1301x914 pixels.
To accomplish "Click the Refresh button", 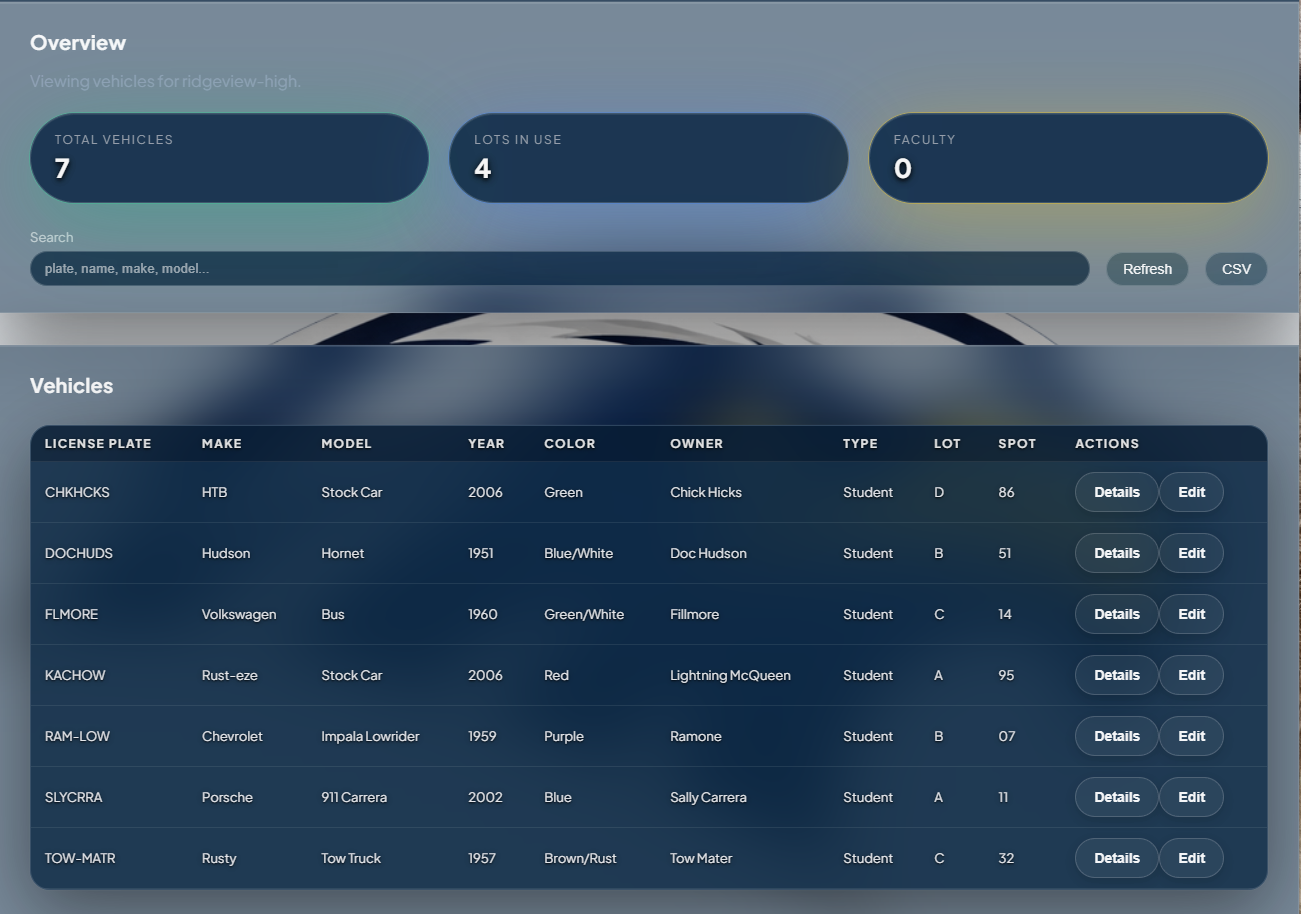I will tap(1146, 268).
